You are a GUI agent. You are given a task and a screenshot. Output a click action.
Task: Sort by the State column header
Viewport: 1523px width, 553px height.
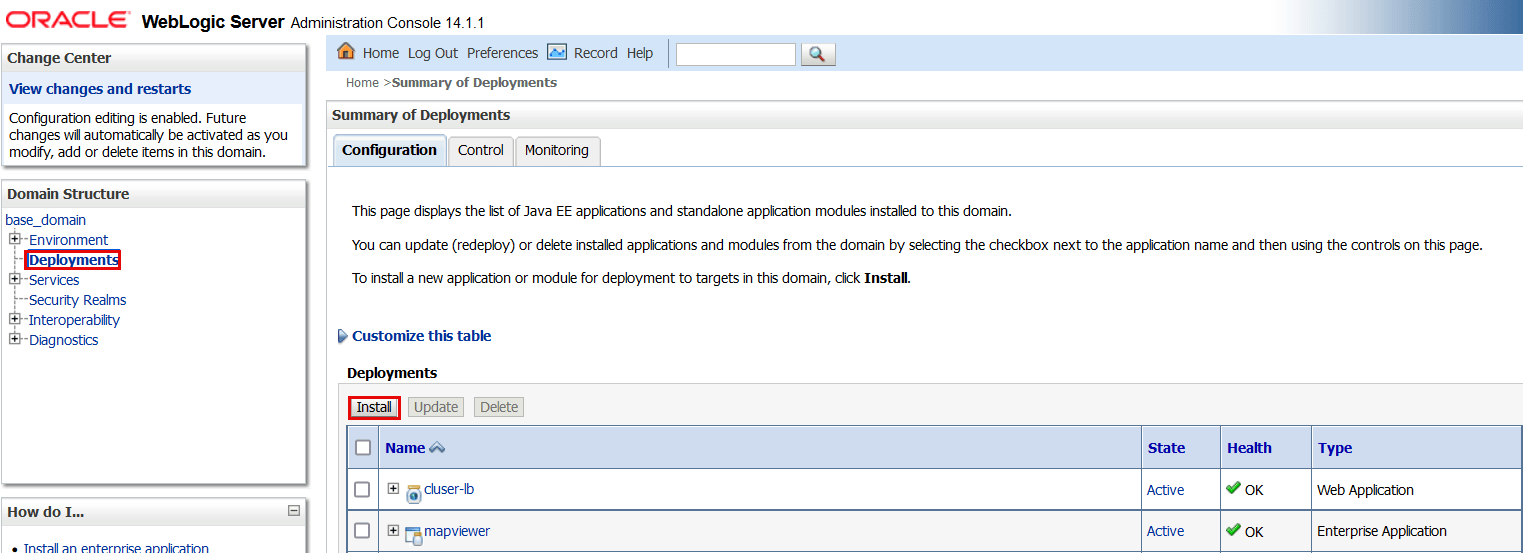pyautogui.click(x=1166, y=448)
